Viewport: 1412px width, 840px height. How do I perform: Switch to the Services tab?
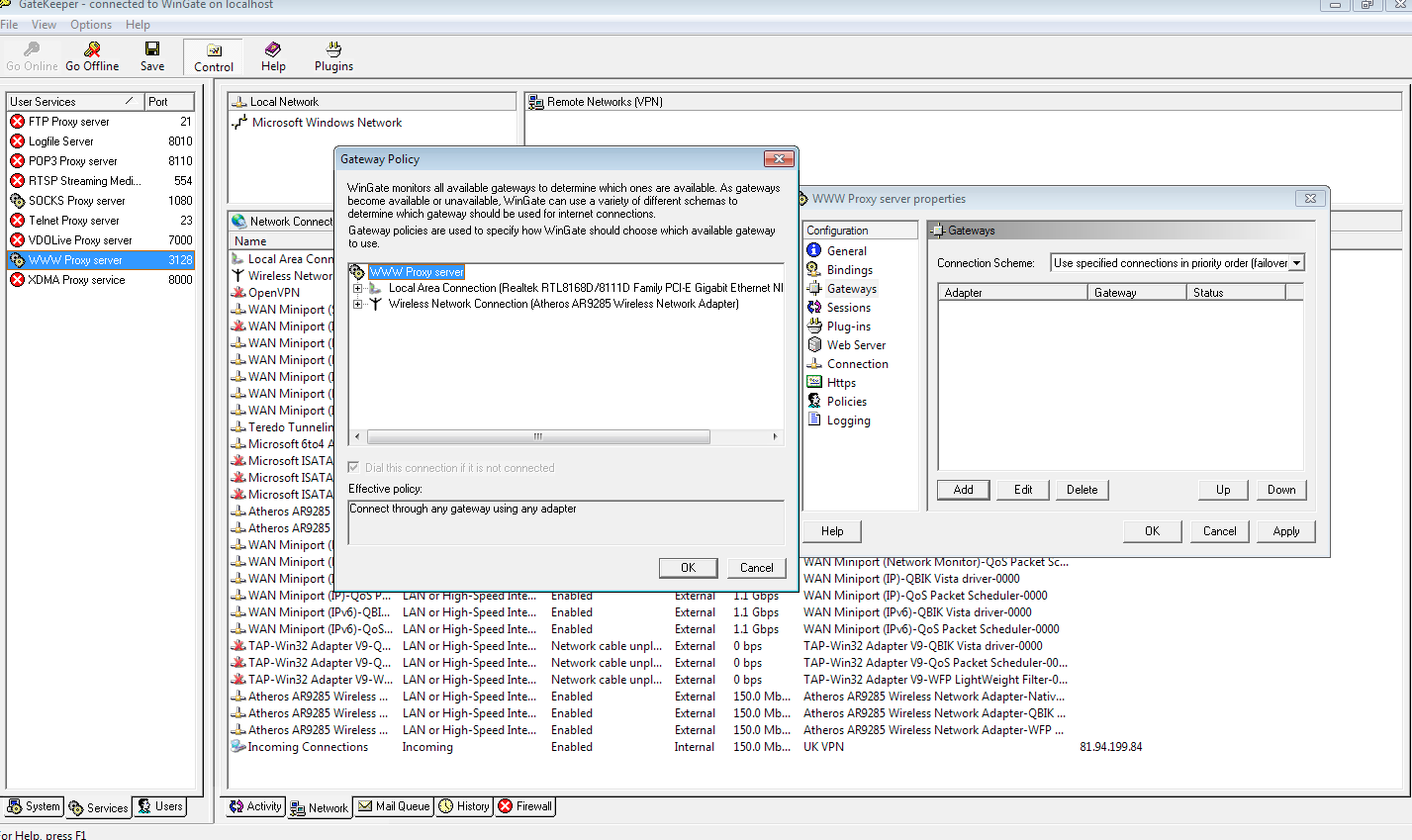(98, 807)
